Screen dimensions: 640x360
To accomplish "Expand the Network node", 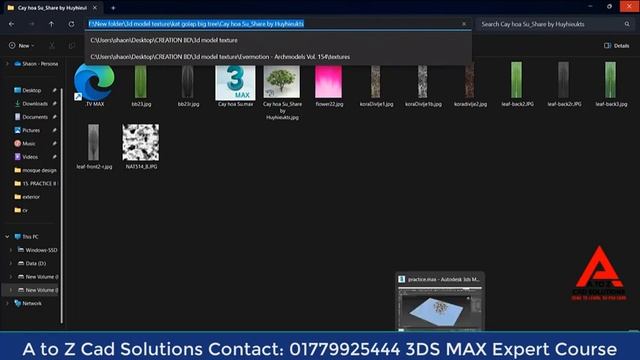I will click(x=7, y=303).
